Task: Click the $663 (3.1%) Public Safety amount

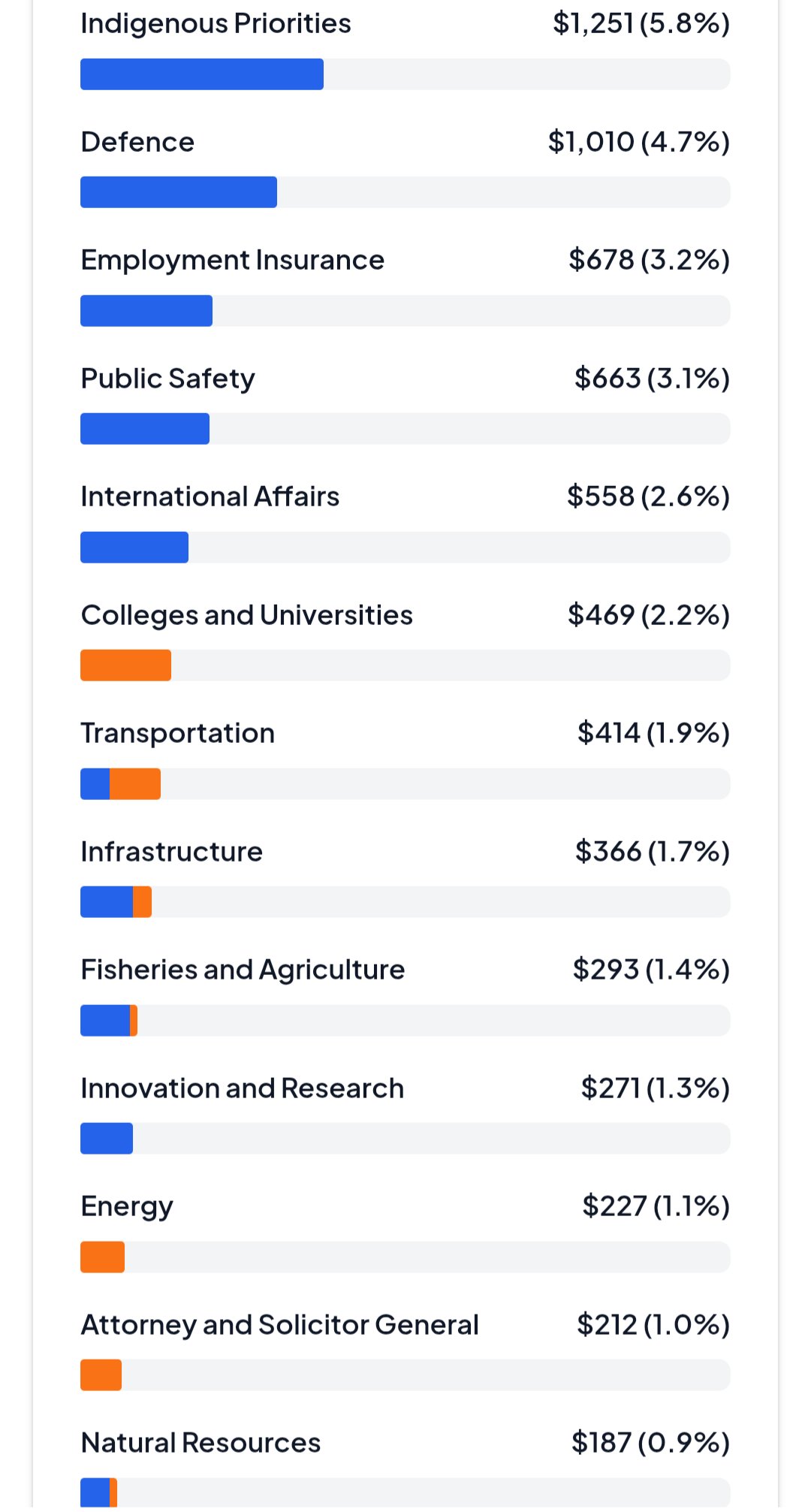Action: pyautogui.click(x=651, y=379)
